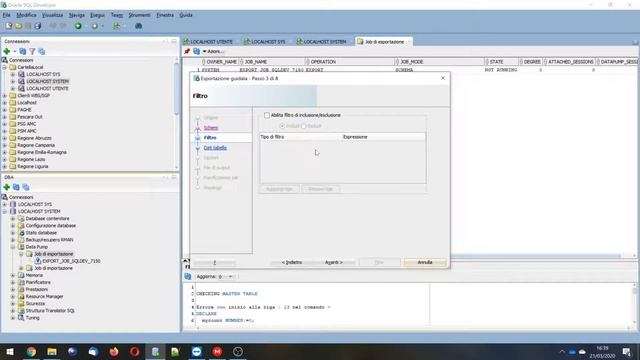
Task: Click Connessioni panel vertical scrollbar
Action: click(x=176, y=88)
